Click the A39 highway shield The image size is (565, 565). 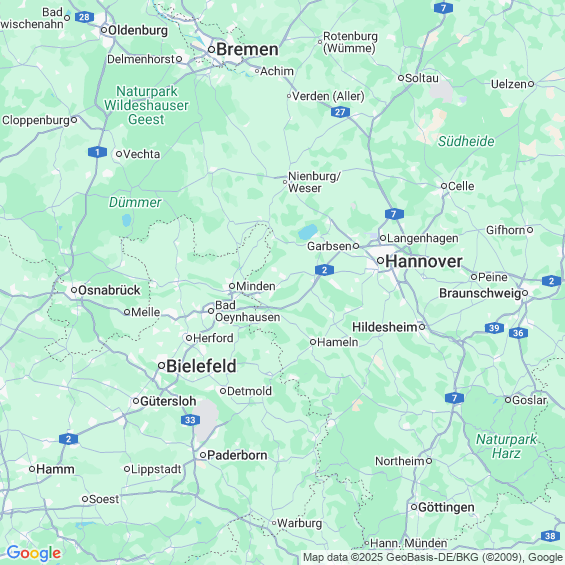(x=494, y=328)
